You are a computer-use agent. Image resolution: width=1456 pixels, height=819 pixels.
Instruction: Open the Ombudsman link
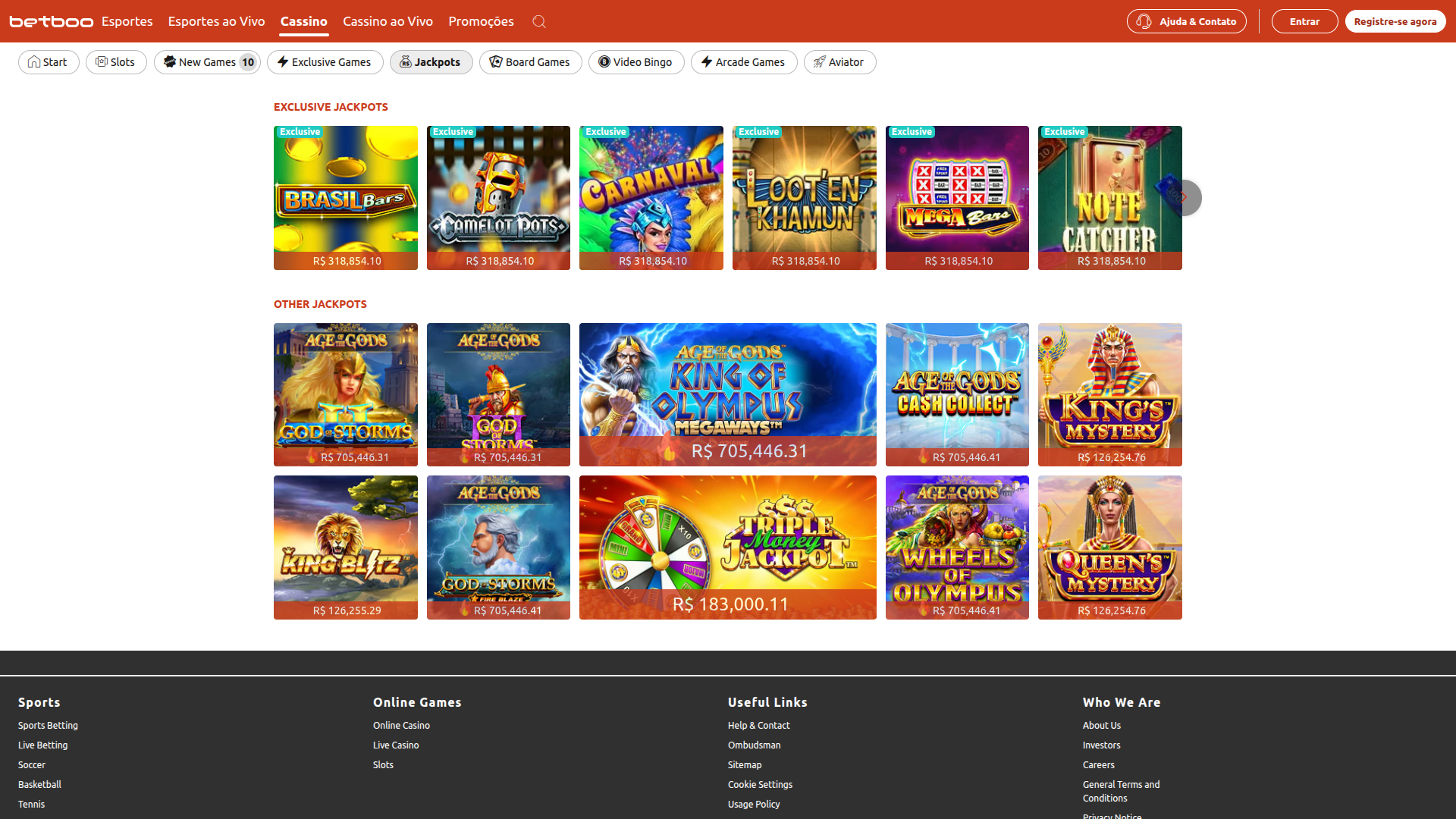[754, 745]
